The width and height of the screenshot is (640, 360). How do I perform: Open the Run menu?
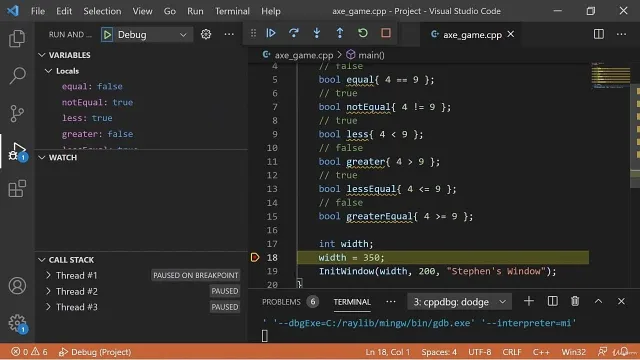pos(195,11)
